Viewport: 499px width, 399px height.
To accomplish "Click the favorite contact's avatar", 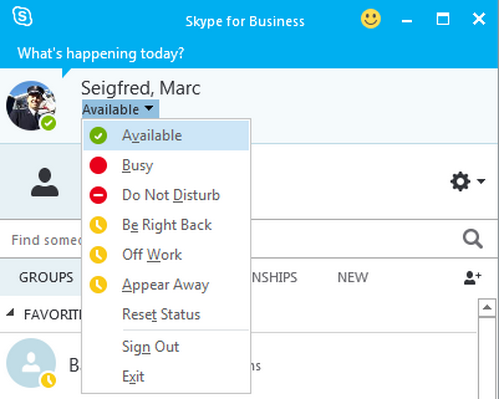I will click(31, 363).
